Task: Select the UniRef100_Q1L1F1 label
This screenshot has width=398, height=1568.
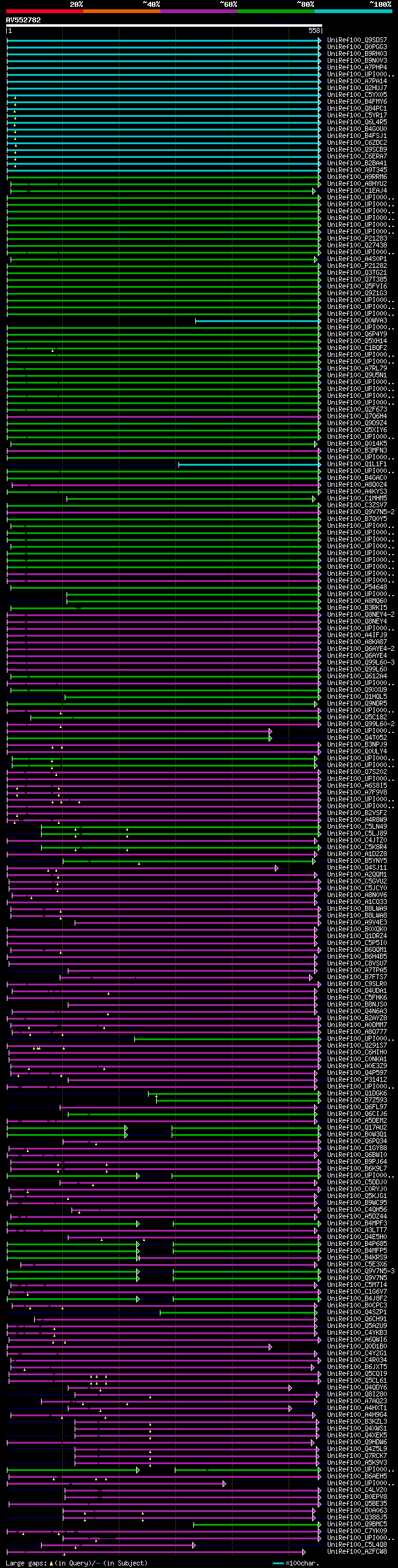Action: click(x=357, y=464)
